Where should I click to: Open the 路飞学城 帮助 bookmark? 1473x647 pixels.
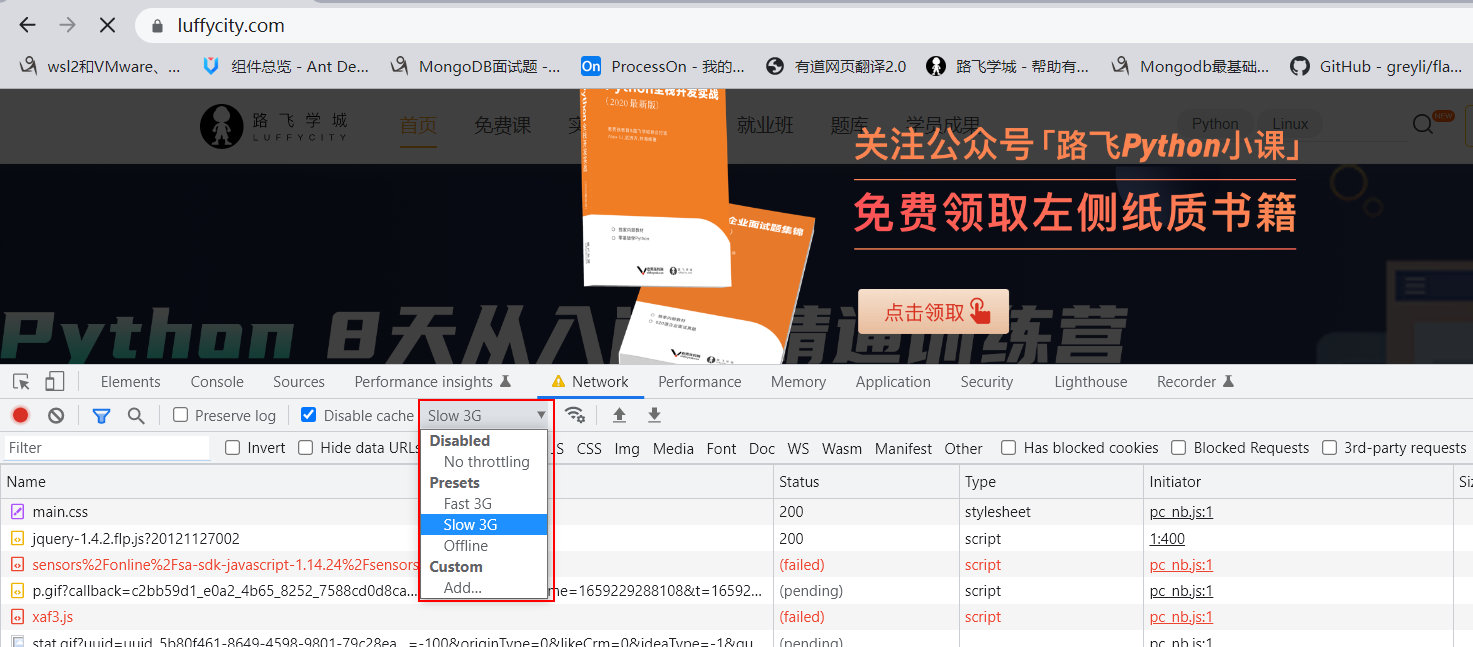[1007, 66]
